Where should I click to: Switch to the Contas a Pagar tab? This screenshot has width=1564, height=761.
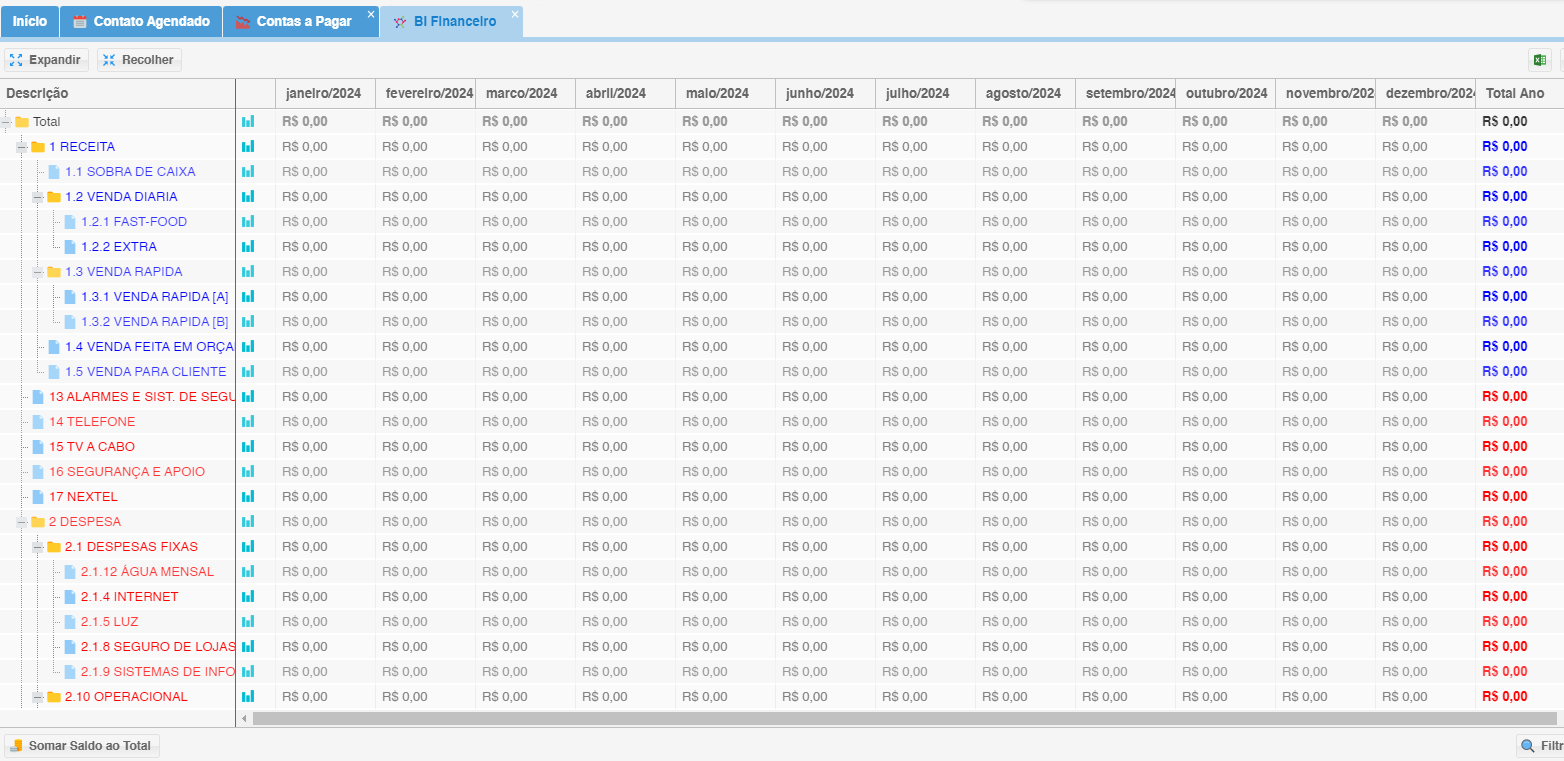[300, 21]
